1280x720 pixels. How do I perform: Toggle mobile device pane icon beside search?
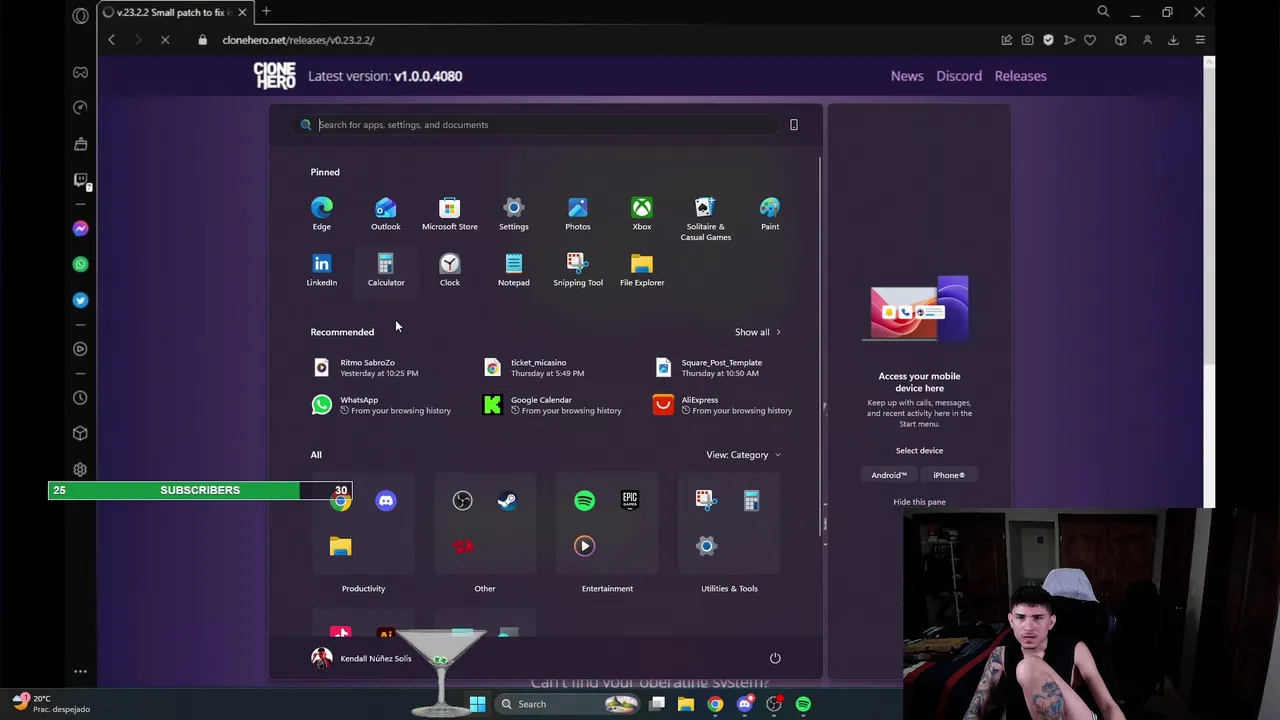click(x=794, y=125)
